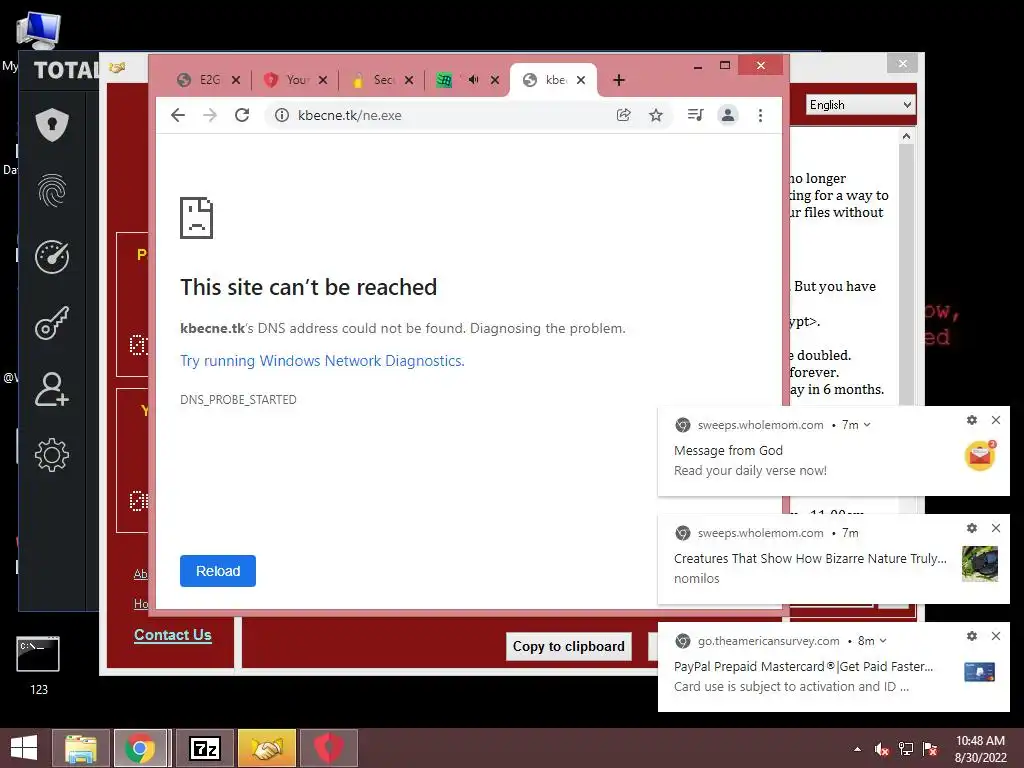Show hidden tray icons arrow

pyautogui.click(x=857, y=749)
